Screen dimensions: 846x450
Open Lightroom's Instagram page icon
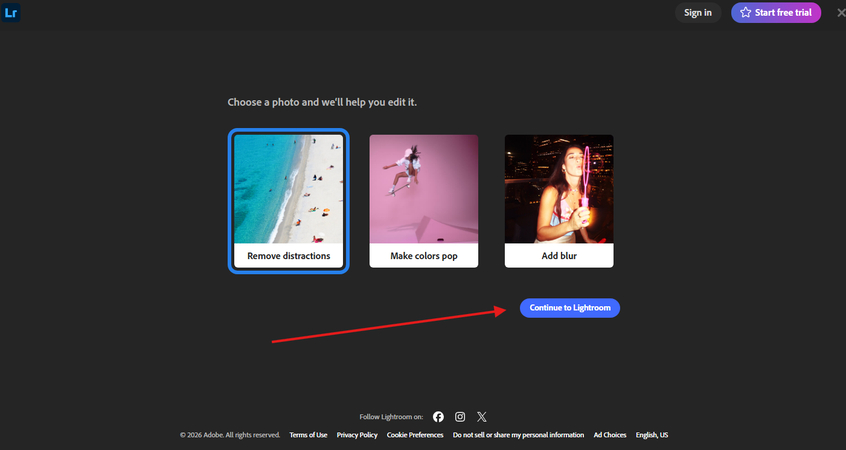click(460, 417)
